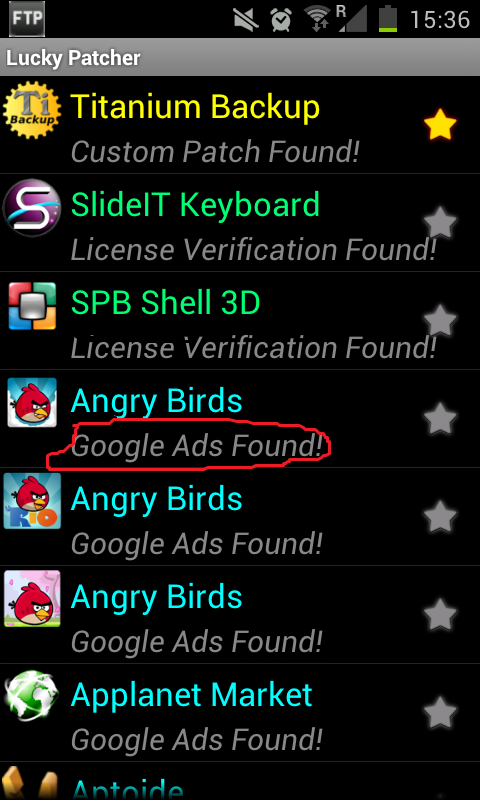Viewport: 480px width, 800px height.
Task: Toggle the star for SPB Shell 3D
Action: [440, 320]
